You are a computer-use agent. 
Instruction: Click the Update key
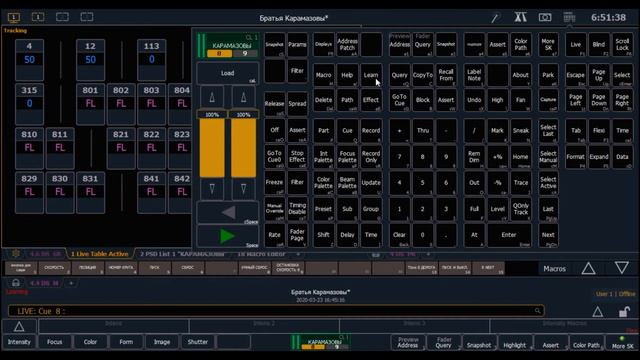(371, 182)
